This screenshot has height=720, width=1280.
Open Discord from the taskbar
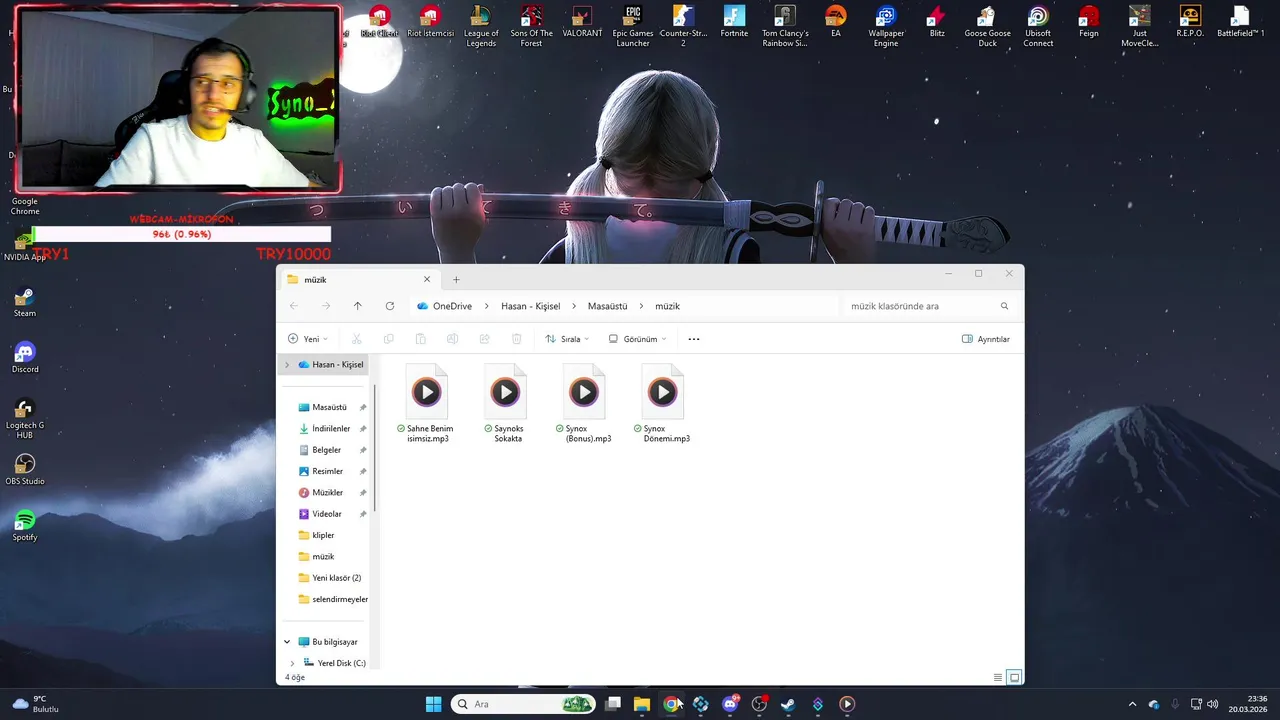(x=730, y=704)
